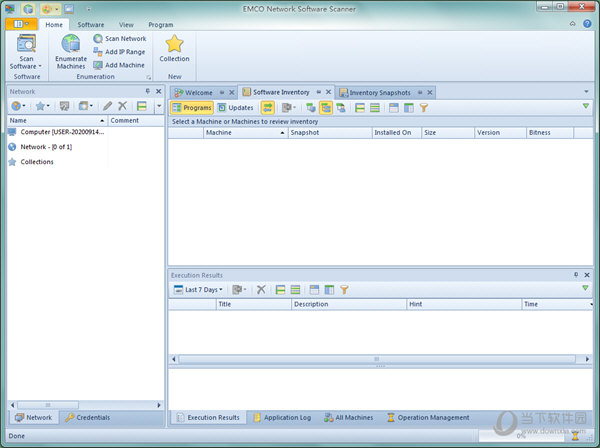Open the View ribbon tab

click(x=126, y=24)
